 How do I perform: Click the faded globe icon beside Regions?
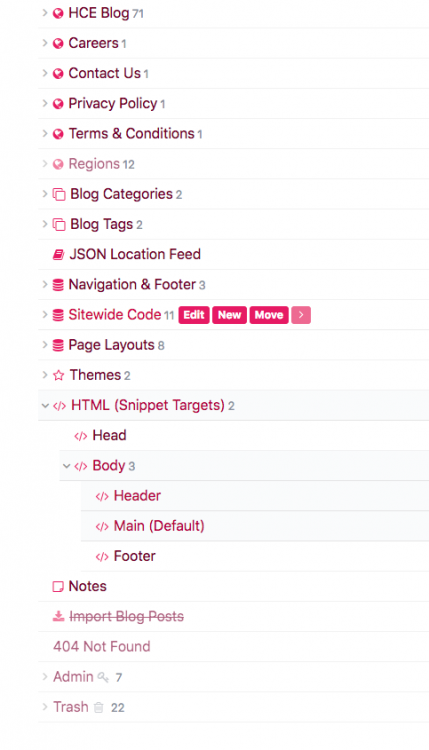click(x=58, y=164)
